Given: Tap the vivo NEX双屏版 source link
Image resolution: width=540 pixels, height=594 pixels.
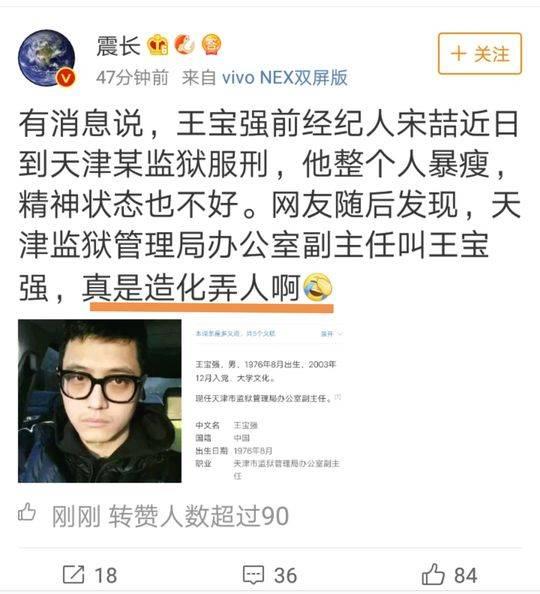Looking at the screenshot, I should click(x=284, y=78).
